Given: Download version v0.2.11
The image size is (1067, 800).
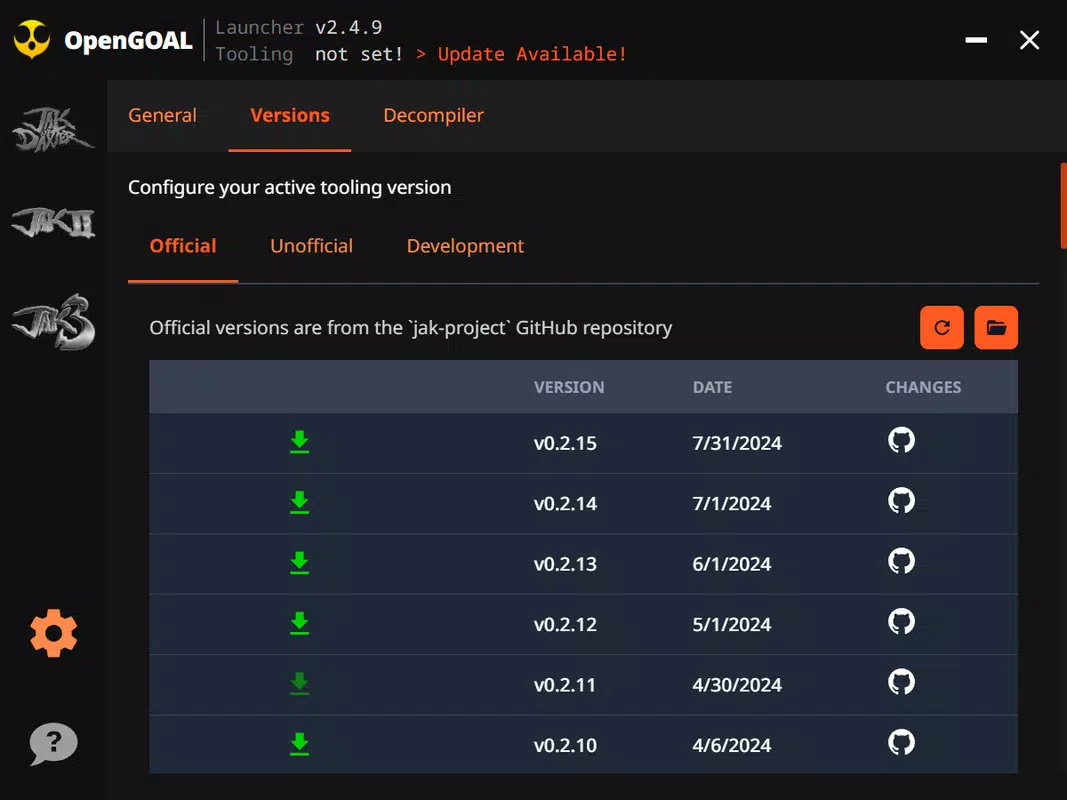Looking at the screenshot, I should (299, 684).
